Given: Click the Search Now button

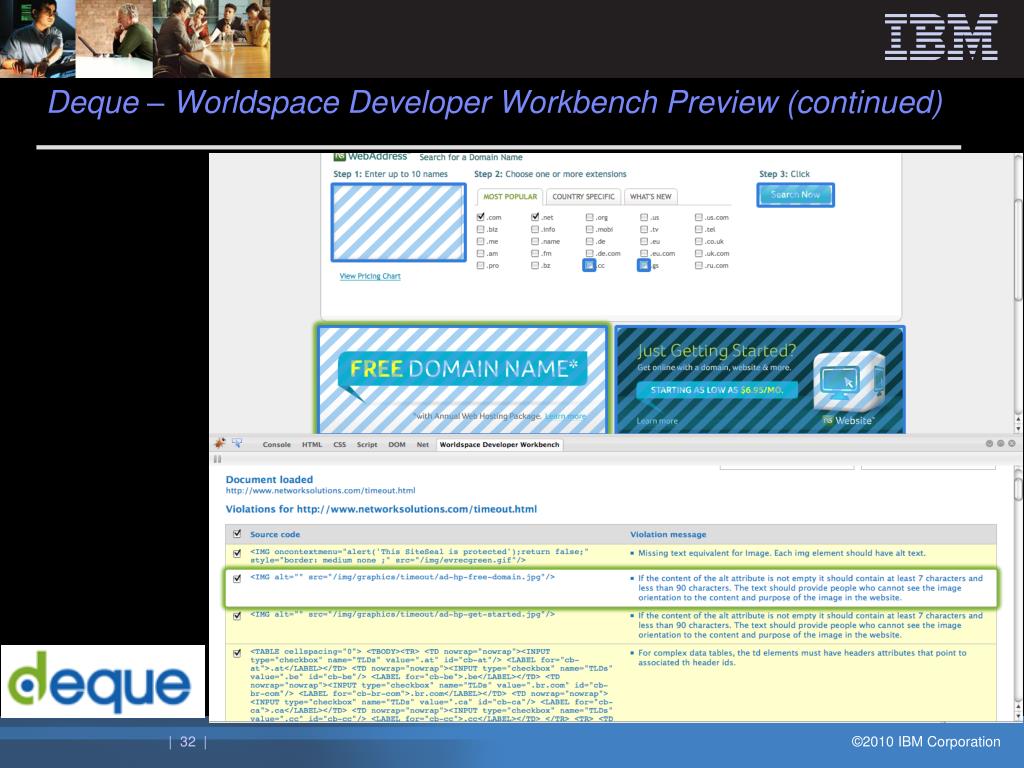Looking at the screenshot, I should [x=795, y=195].
